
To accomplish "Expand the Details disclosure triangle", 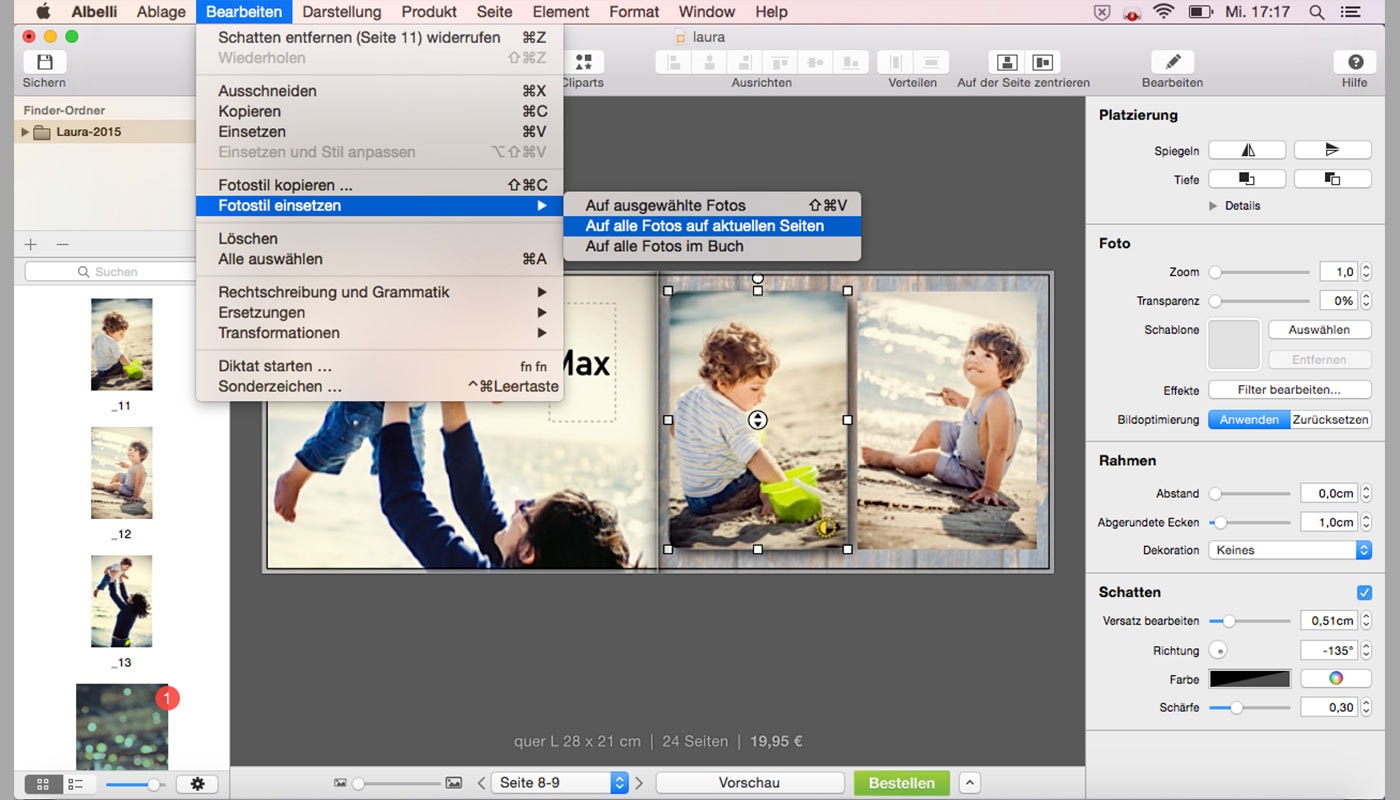I will click(x=1213, y=206).
